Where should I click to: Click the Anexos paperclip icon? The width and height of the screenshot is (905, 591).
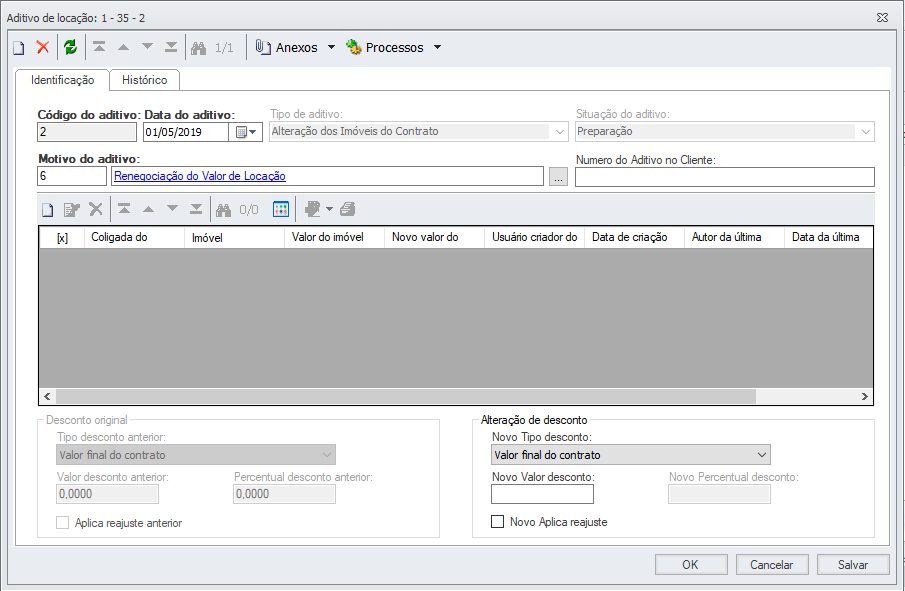click(x=263, y=47)
